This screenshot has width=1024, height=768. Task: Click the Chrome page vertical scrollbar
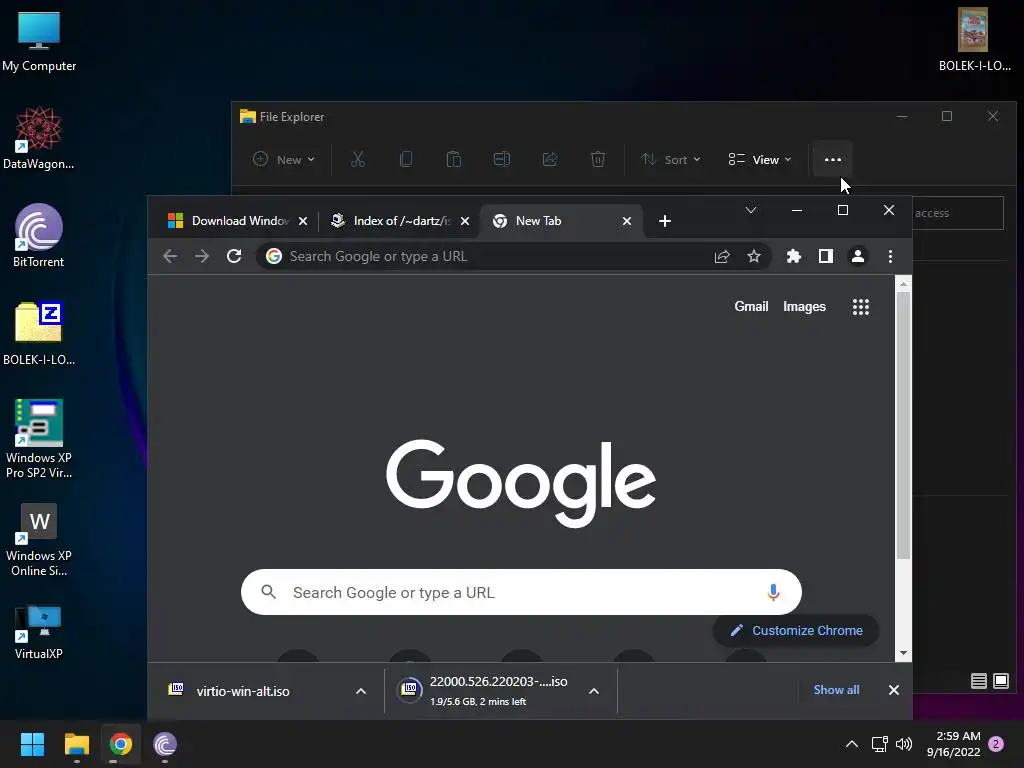pos(903,424)
